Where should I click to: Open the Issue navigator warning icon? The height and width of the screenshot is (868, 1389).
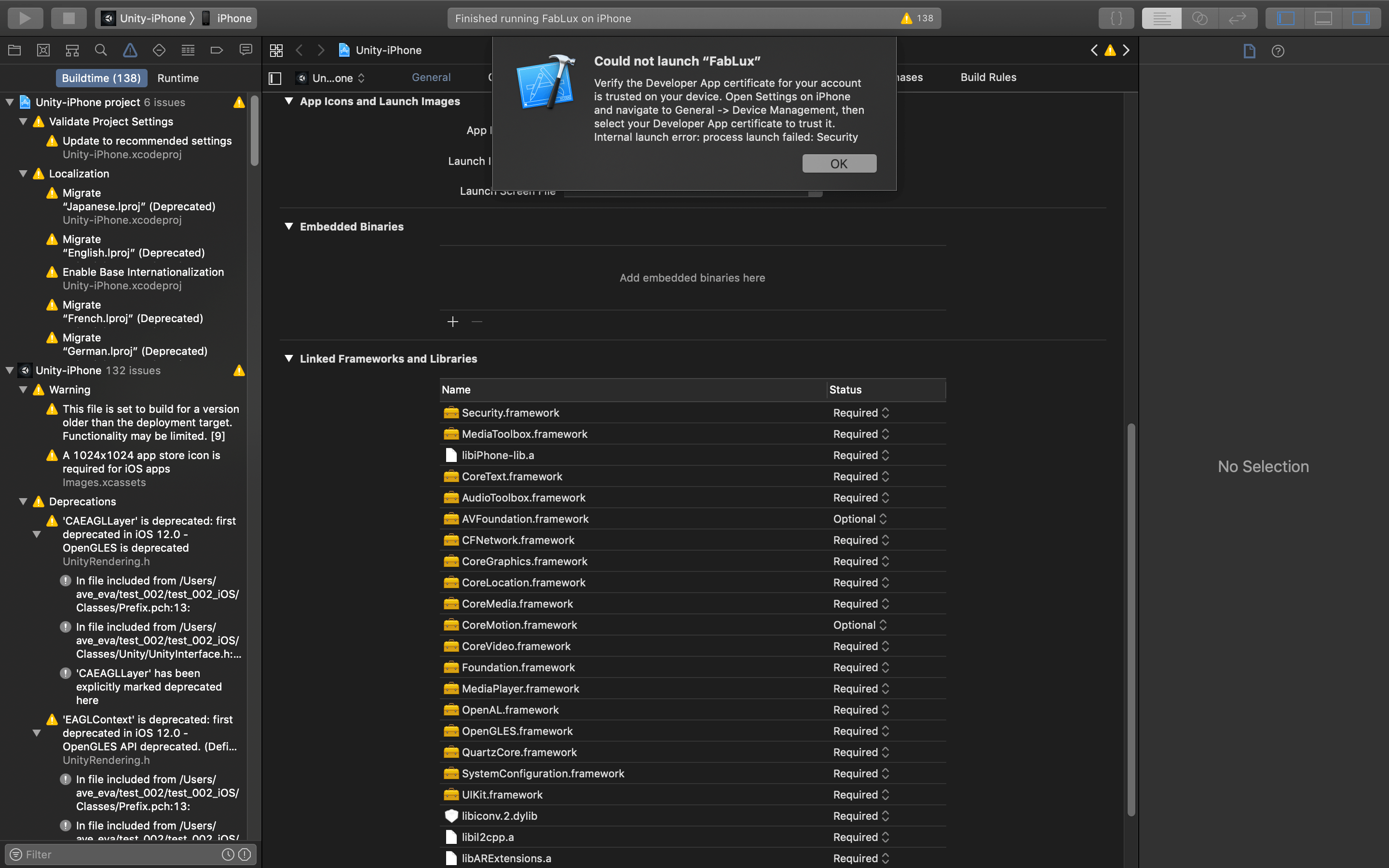(130, 51)
